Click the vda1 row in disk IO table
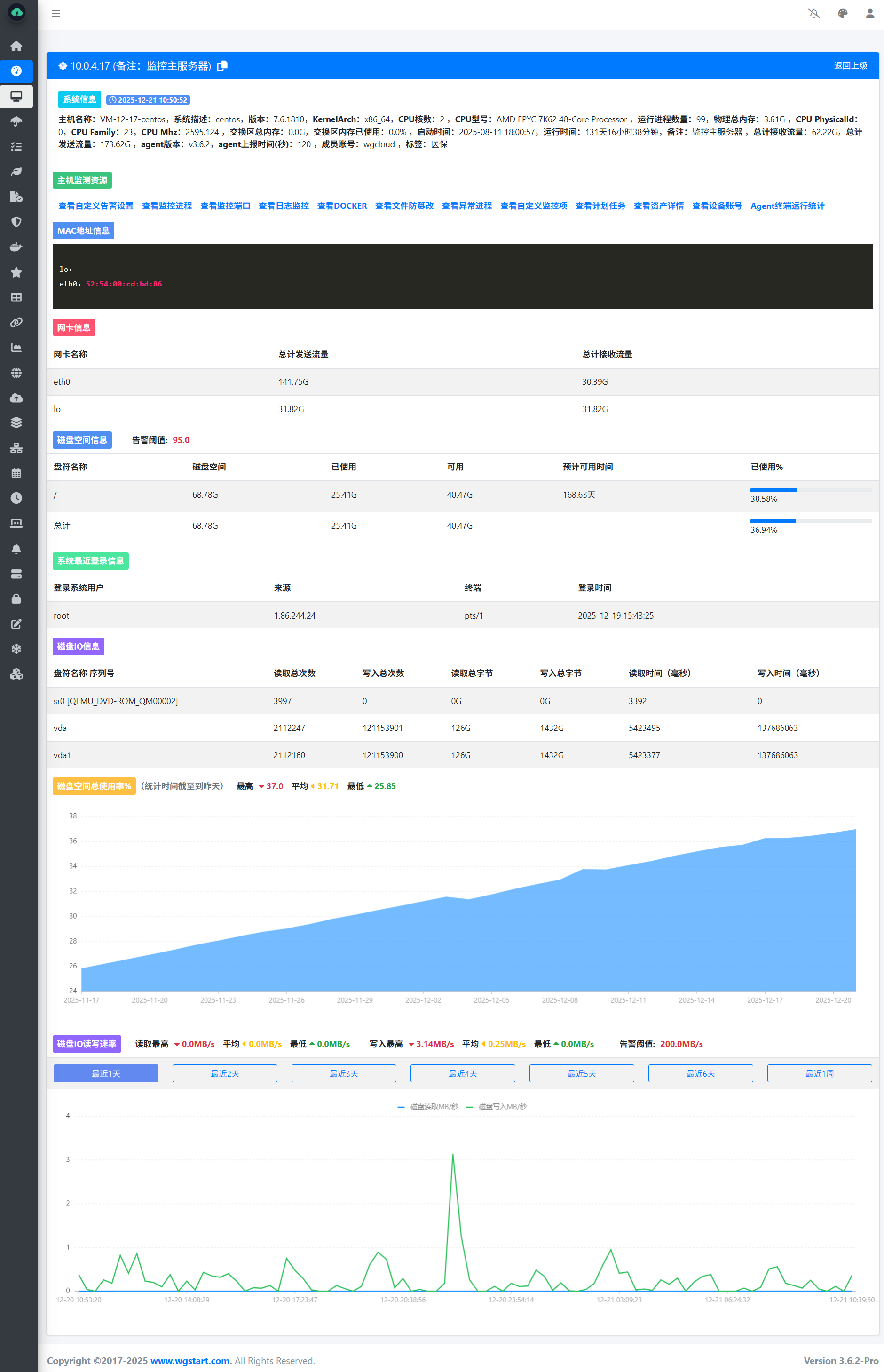The image size is (884, 1372). pyautogui.click(x=463, y=755)
